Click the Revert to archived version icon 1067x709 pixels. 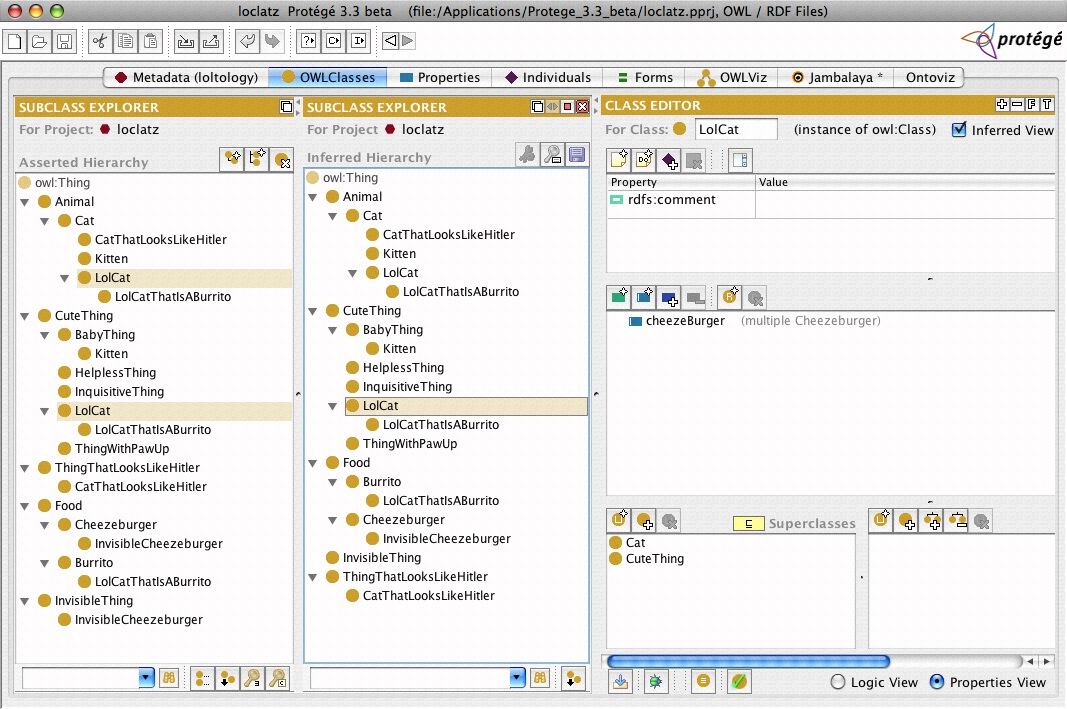pos(211,41)
